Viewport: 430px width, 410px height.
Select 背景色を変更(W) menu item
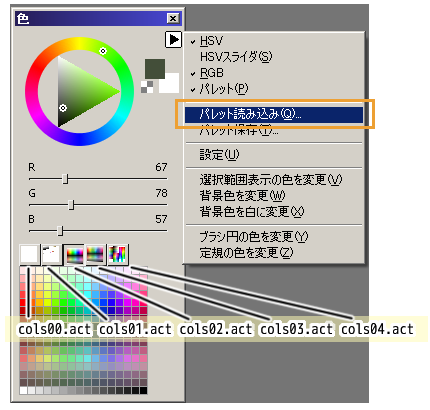tap(274, 196)
